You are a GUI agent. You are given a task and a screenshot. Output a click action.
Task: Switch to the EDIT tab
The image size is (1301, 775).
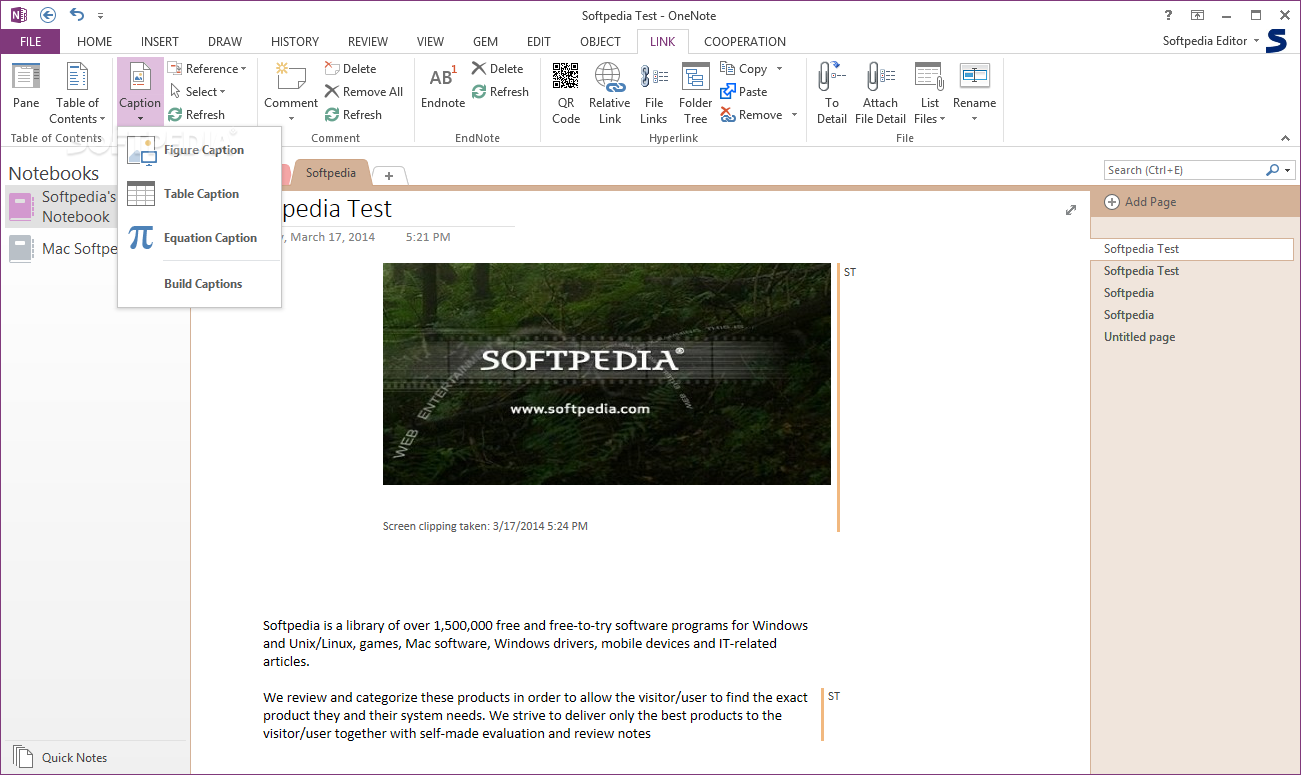coord(539,42)
